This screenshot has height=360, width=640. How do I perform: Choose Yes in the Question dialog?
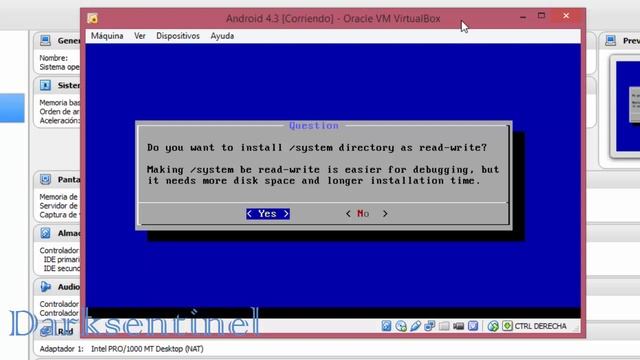[x=268, y=213]
